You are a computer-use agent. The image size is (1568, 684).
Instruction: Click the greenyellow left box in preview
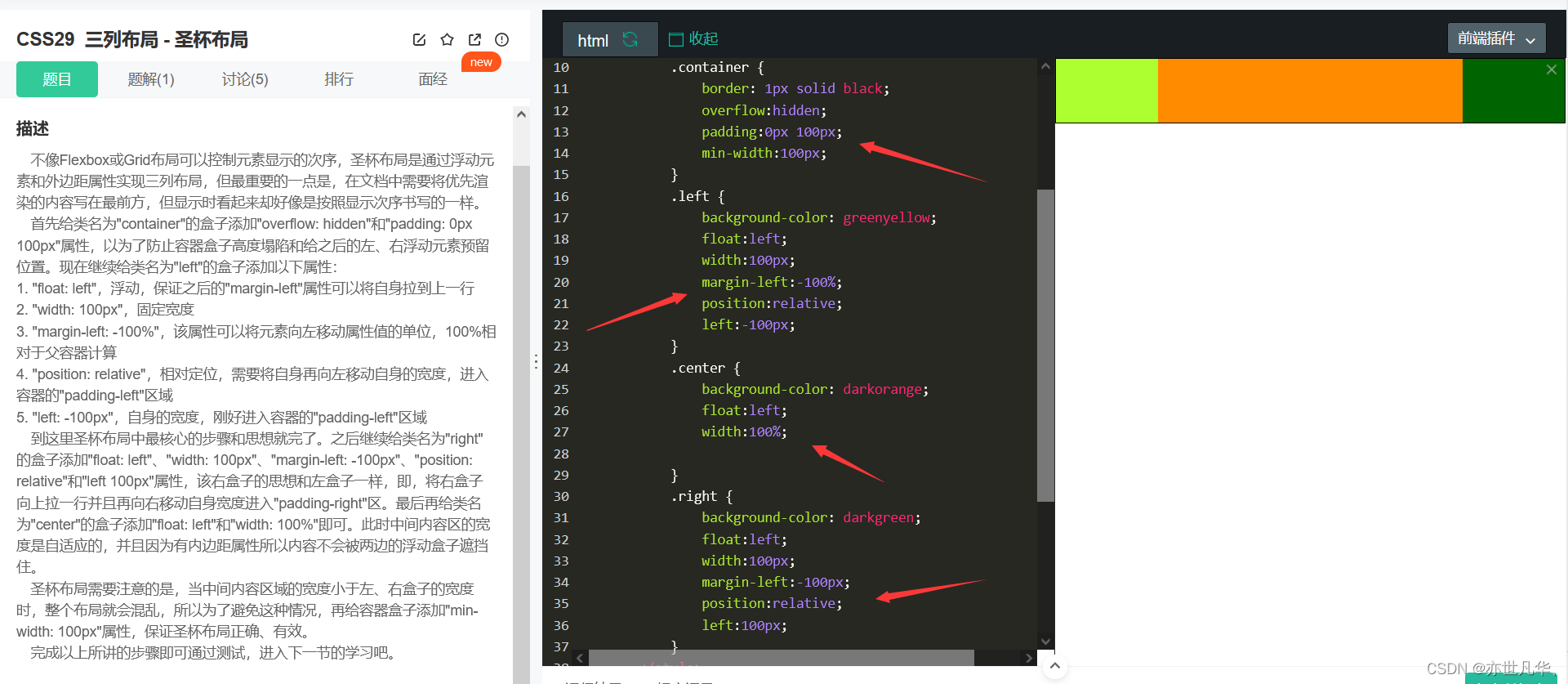(x=1107, y=91)
